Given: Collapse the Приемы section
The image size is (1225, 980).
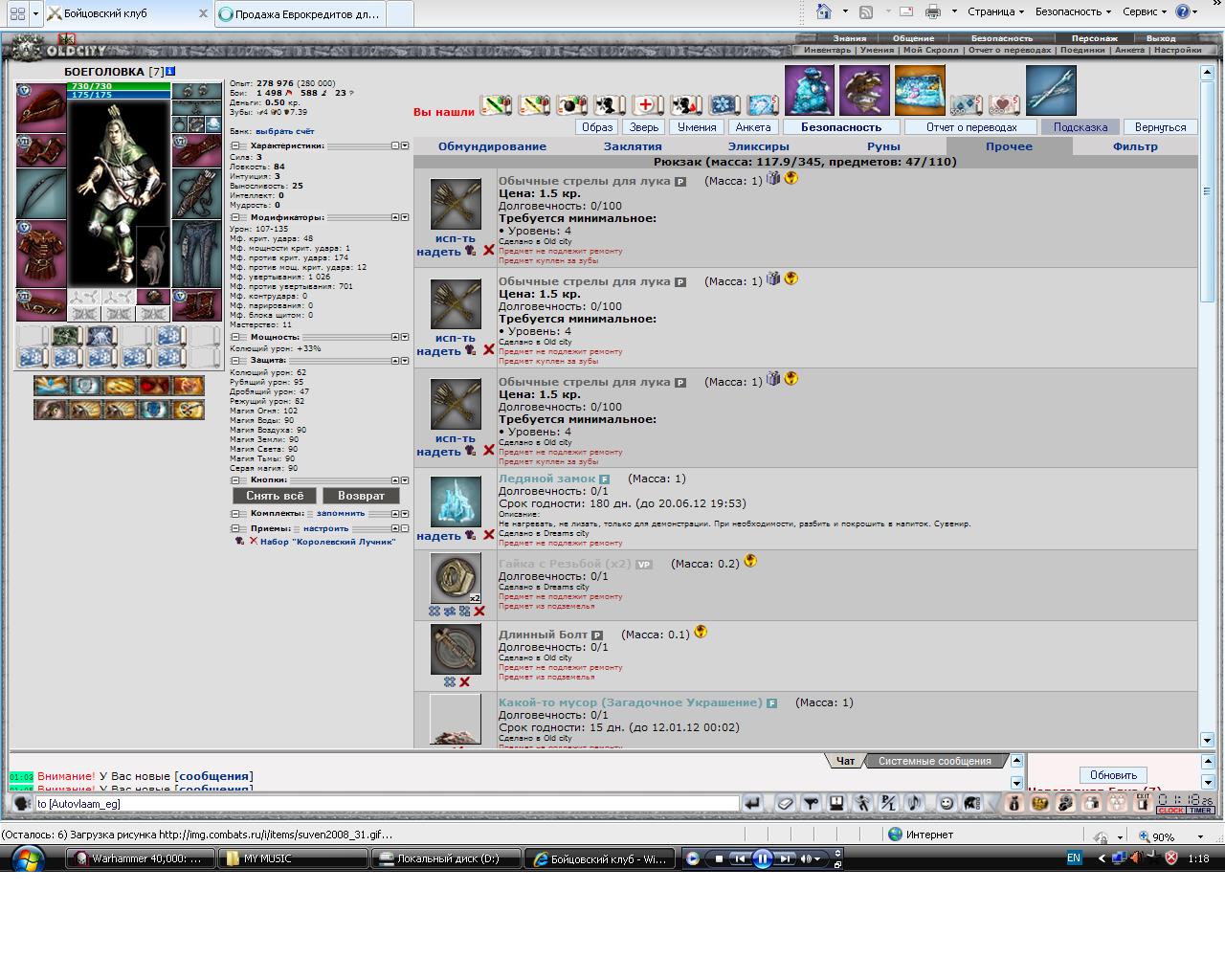Looking at the screenshot, I should click(x=235, y=528).
